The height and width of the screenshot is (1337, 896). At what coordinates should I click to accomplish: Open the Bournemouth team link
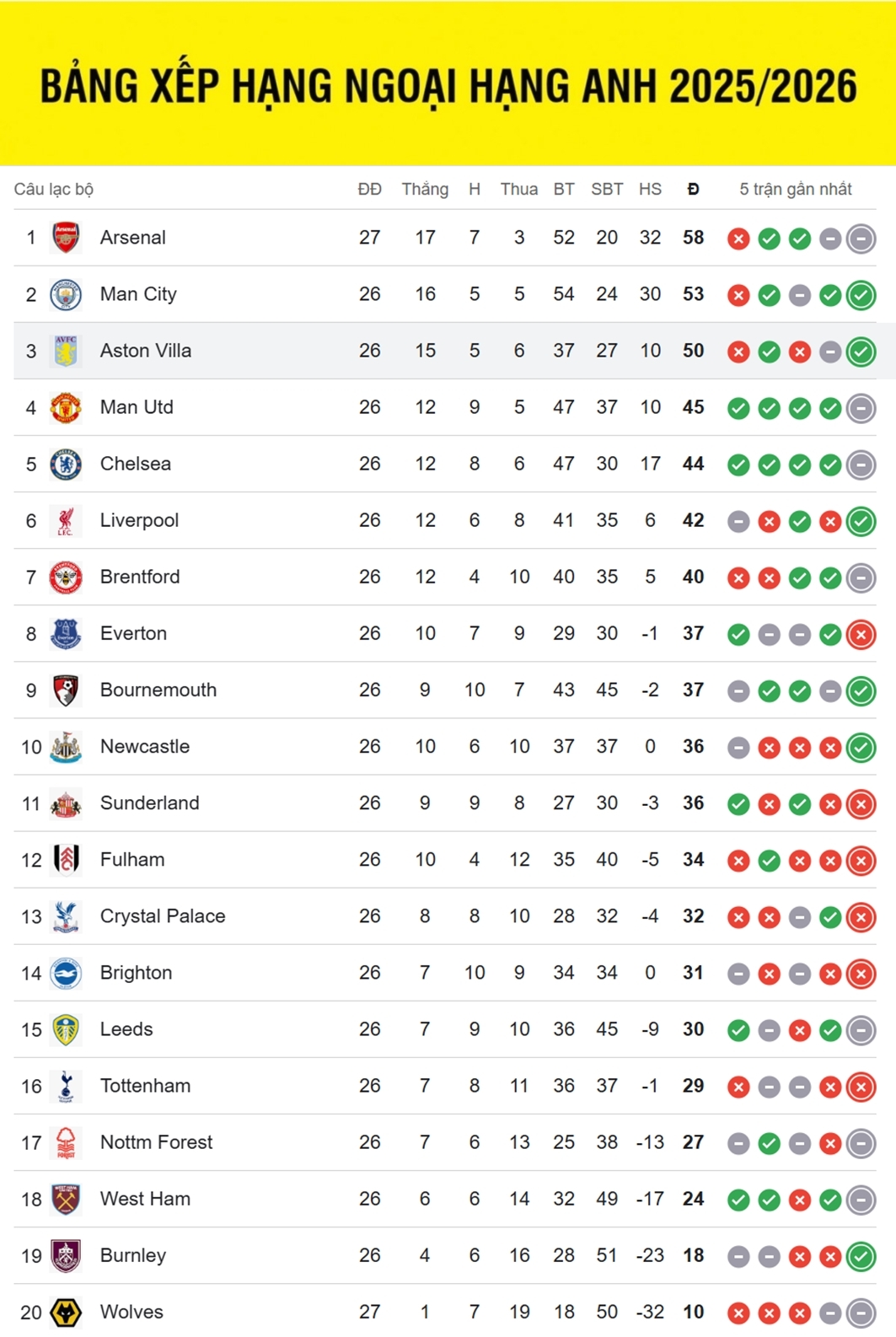(x=158, y=690)
